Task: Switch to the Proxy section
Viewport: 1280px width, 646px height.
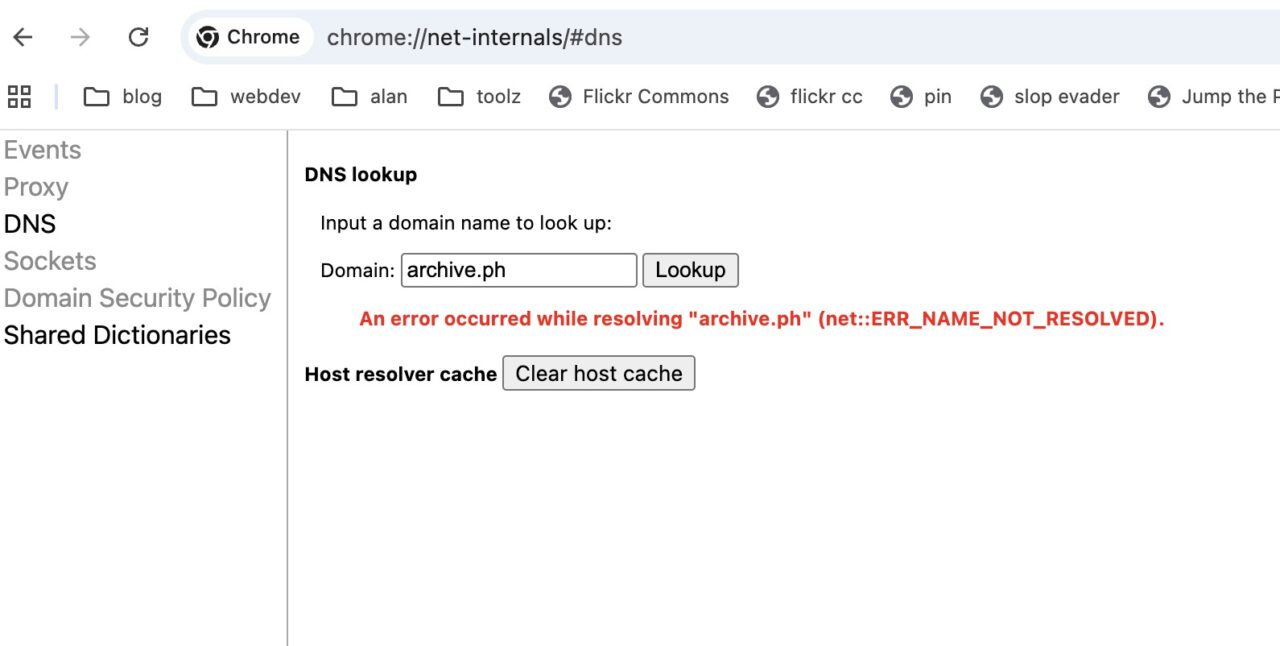Action: click(36, 187)
